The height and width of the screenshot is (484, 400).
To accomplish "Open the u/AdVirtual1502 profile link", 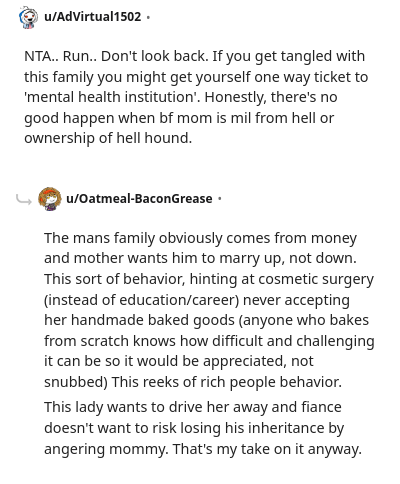I will click(93, 16).
